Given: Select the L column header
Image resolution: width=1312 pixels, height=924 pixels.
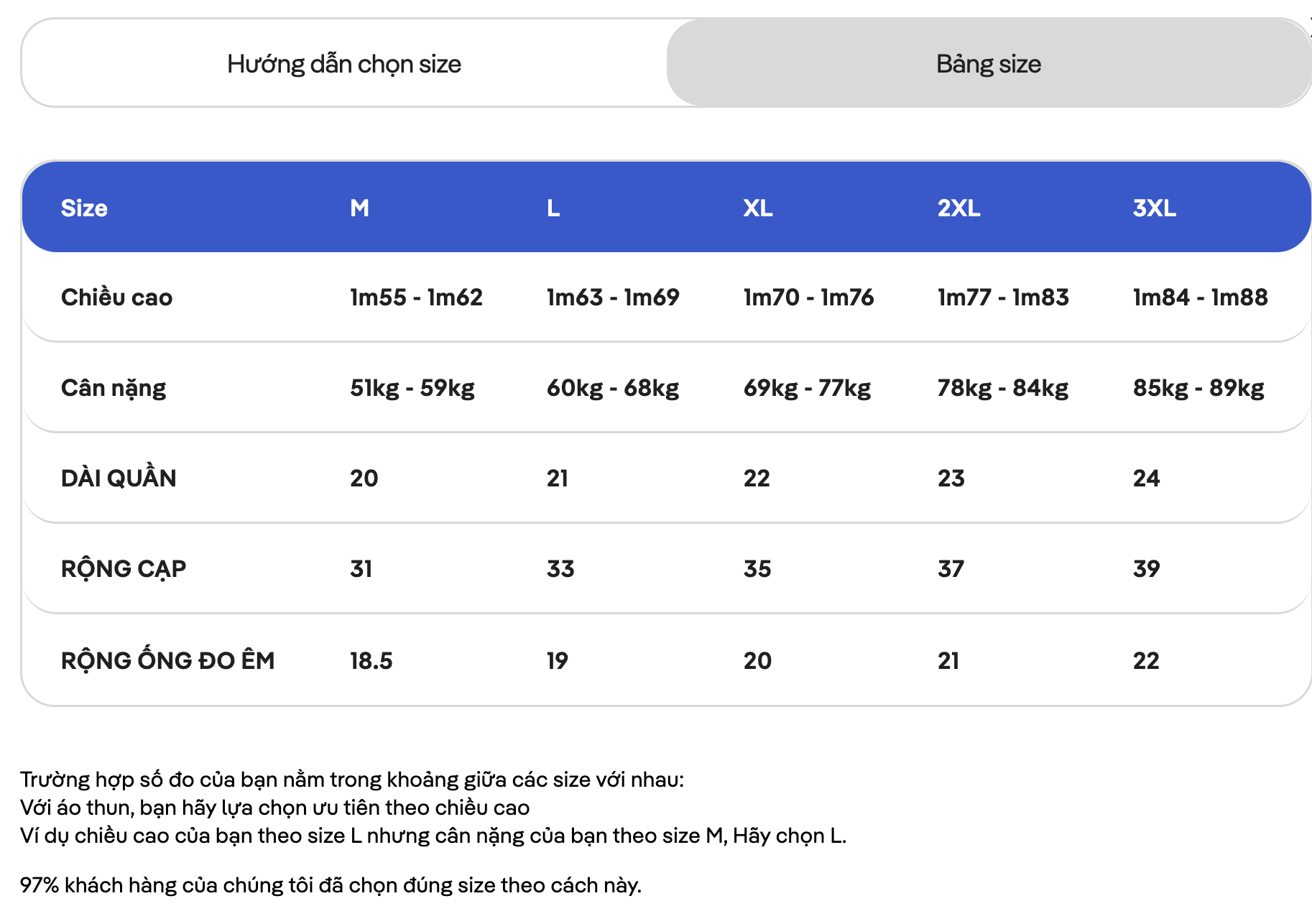Looking at the screenshot, I should (x=553, y=208).
